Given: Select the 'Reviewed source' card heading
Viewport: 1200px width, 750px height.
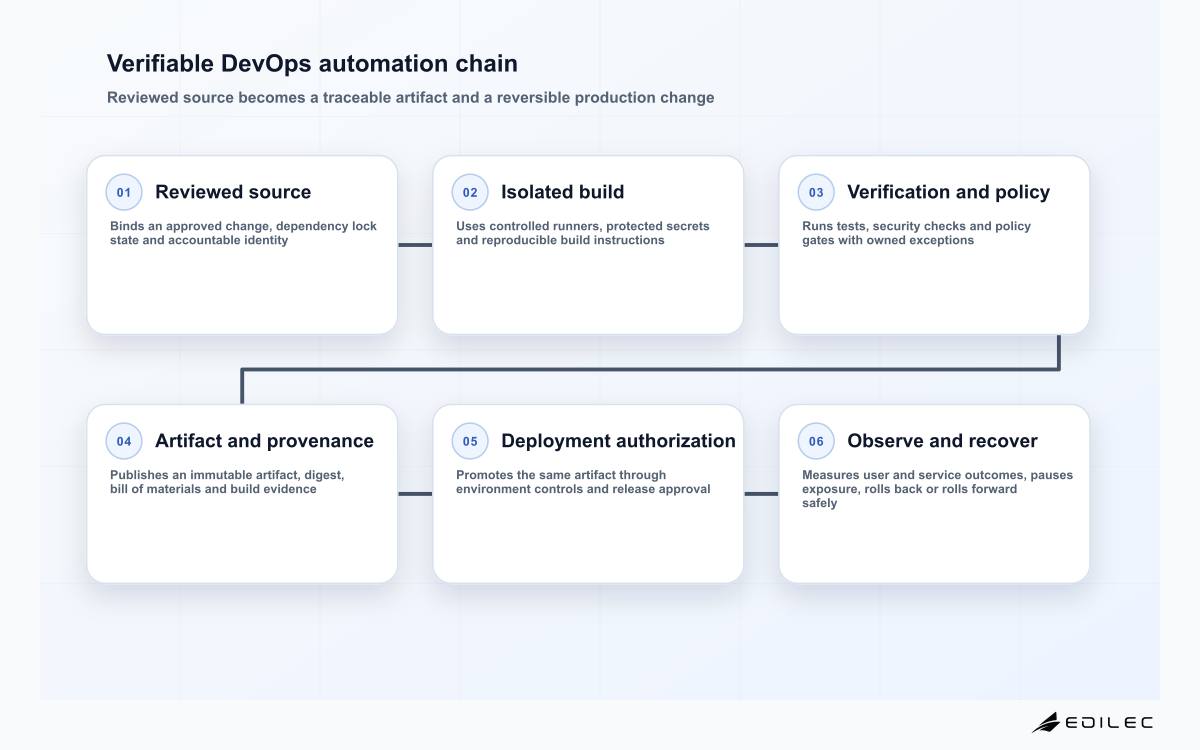Looking at the screenshot, I should click(233, 192).
